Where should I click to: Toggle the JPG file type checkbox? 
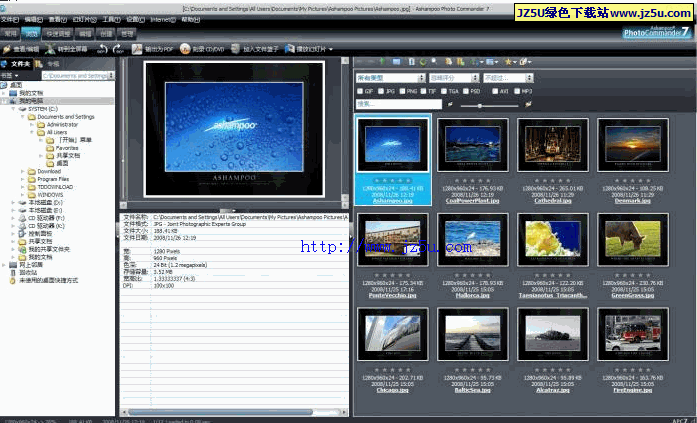pyautogui.click(x=381, y=91)
